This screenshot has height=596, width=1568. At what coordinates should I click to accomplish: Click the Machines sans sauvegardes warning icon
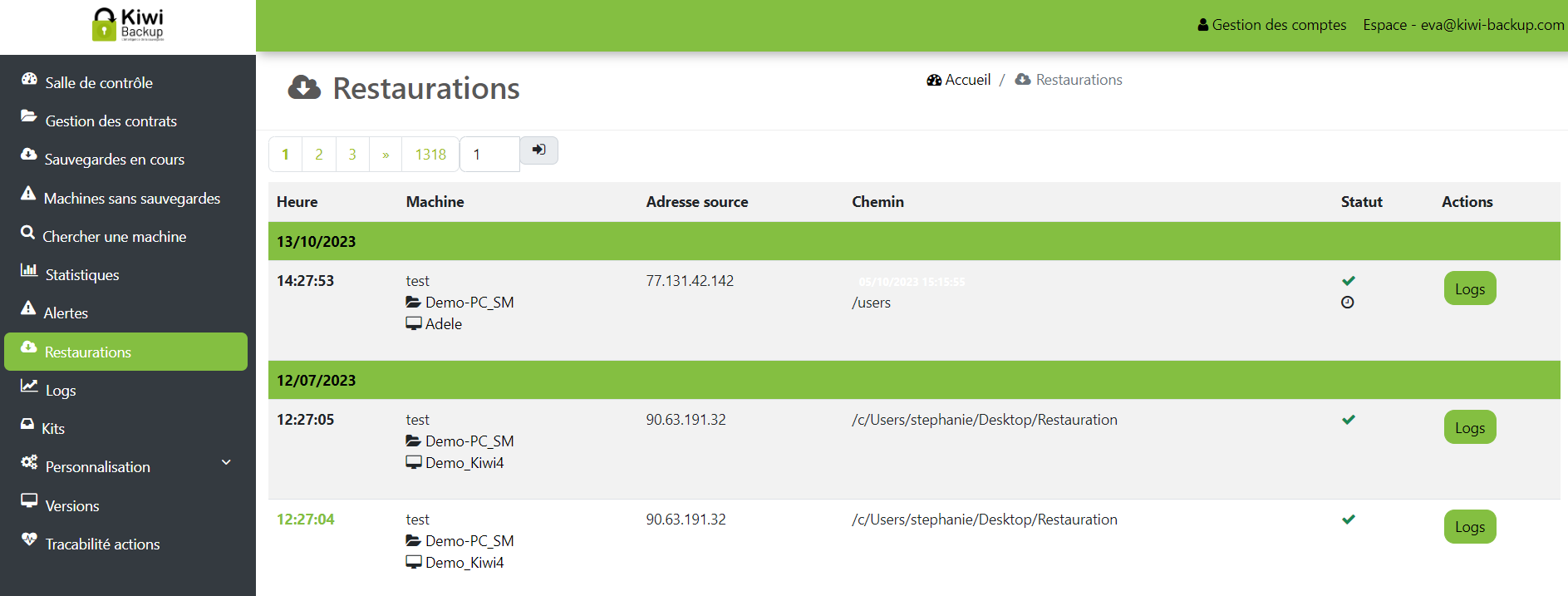28,193
